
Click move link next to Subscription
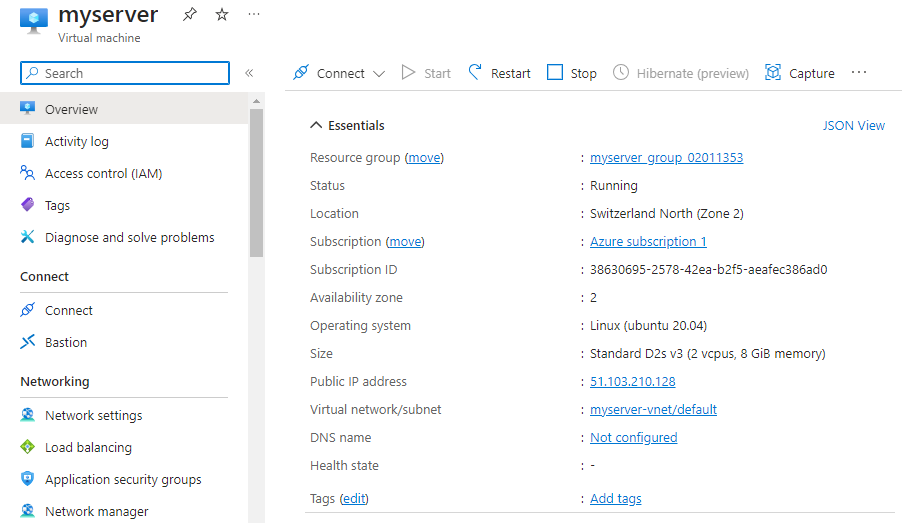pyautogui.click(x=405, y=242)
